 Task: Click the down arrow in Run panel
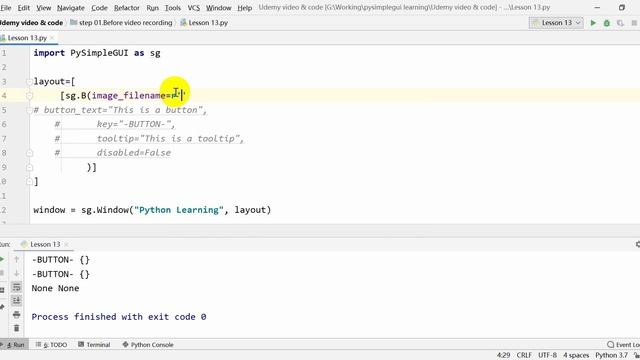pos(16,273)
